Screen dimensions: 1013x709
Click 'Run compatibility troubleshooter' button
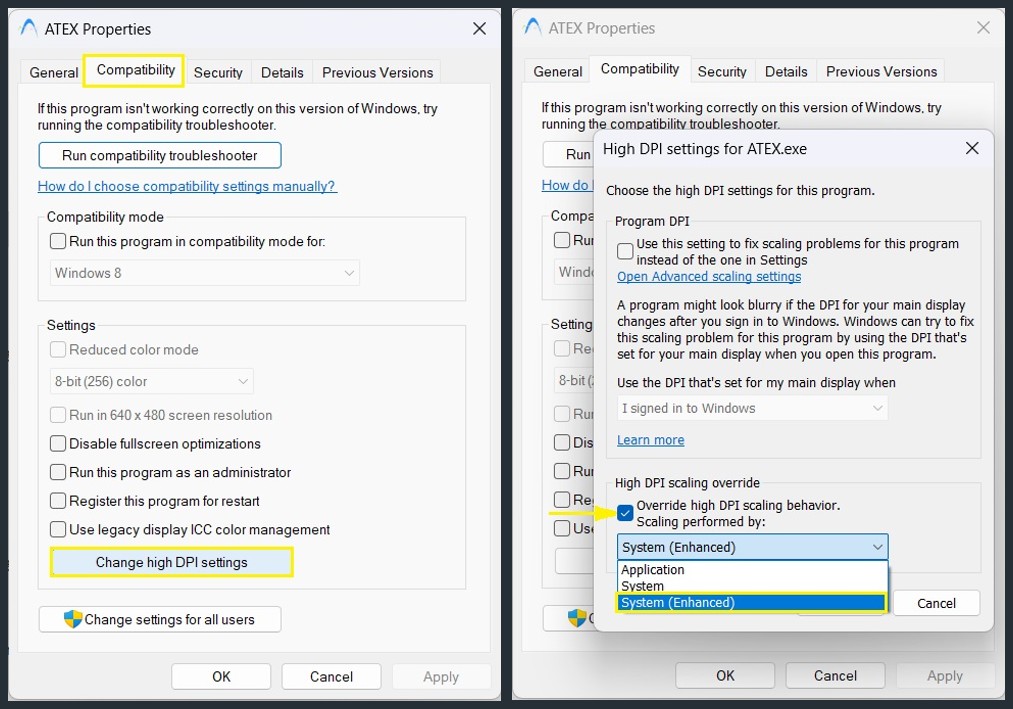[160, 155]
